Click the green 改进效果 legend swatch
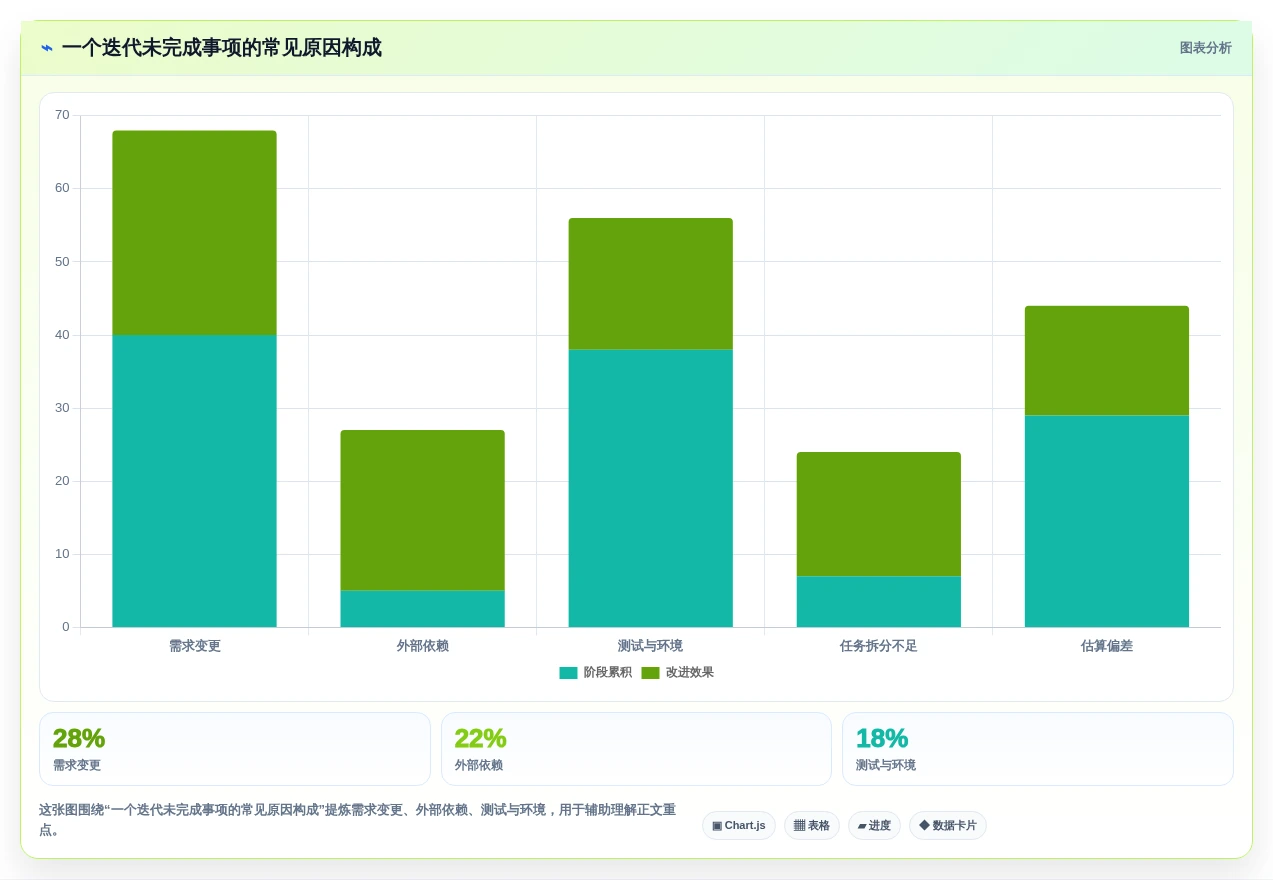 tap(650, 673)
